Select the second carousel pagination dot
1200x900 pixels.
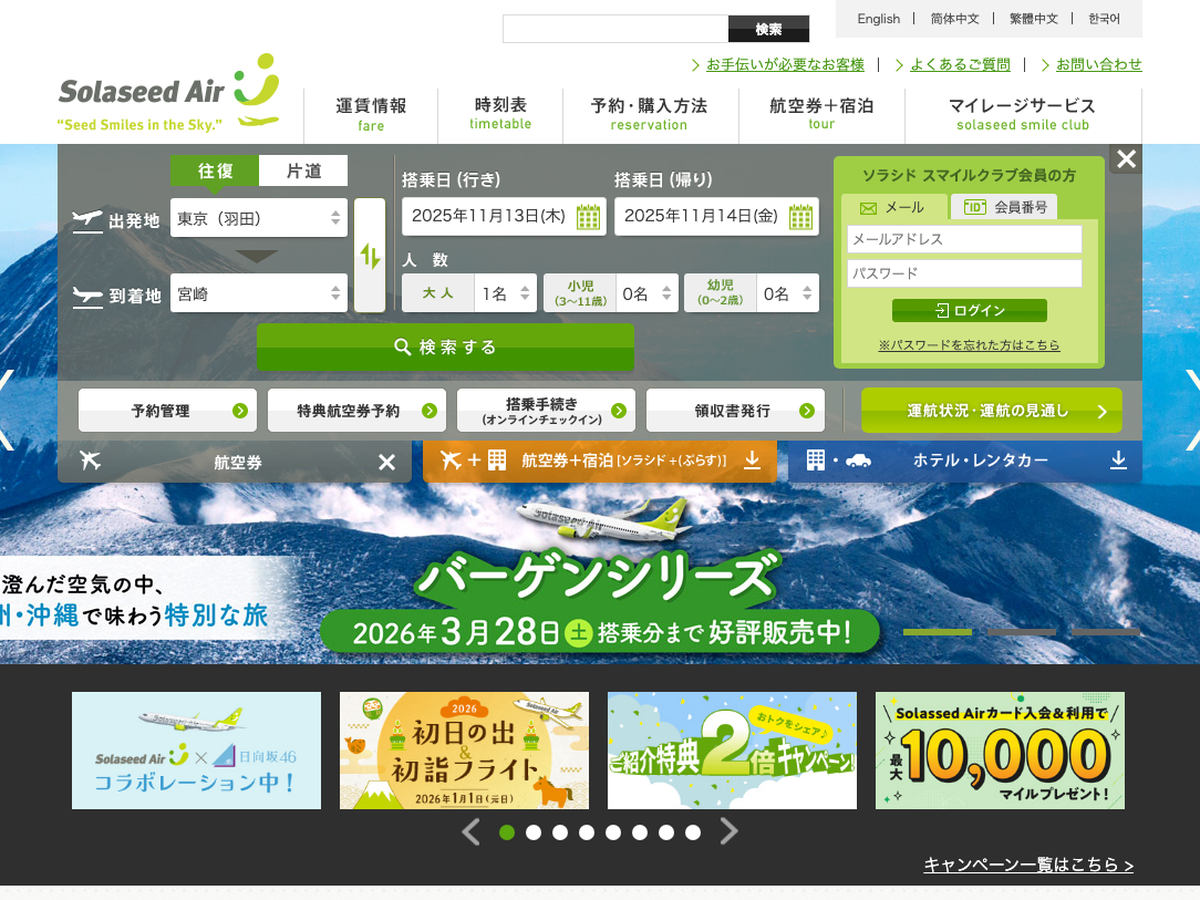pos(534,832)
